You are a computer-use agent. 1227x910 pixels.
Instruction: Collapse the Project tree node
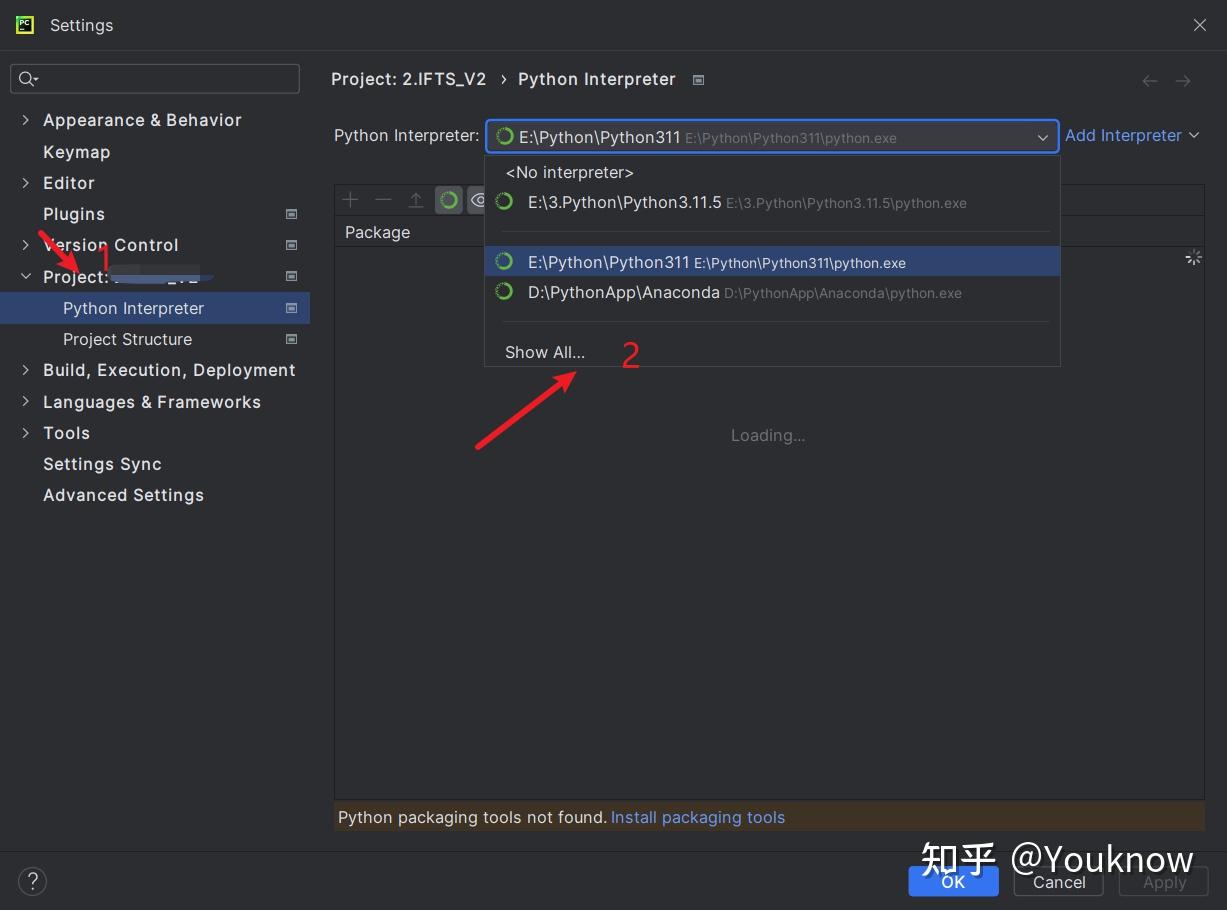pyautogui.click(x=26, y=277)
